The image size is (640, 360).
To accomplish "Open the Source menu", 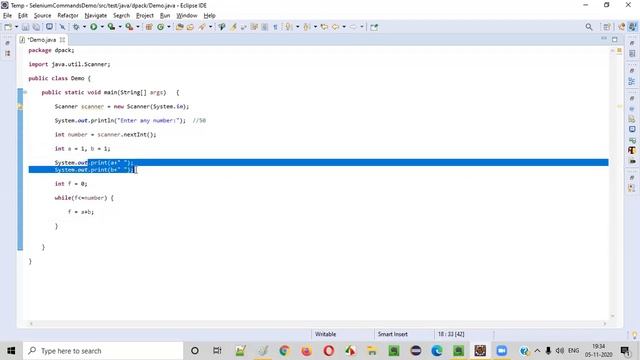I will coord(42,16).
